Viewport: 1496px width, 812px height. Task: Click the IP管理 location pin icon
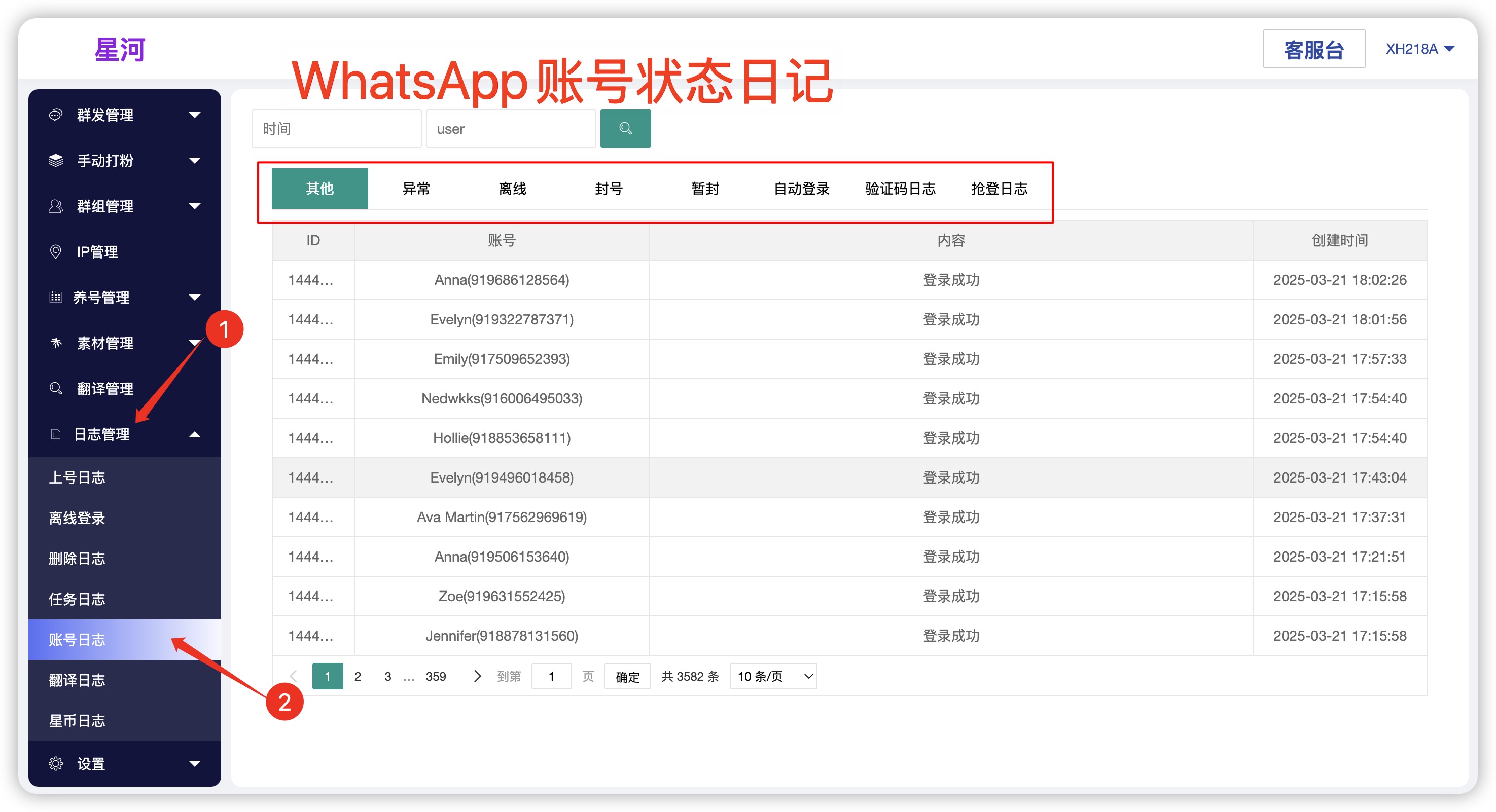coord(55,251)
